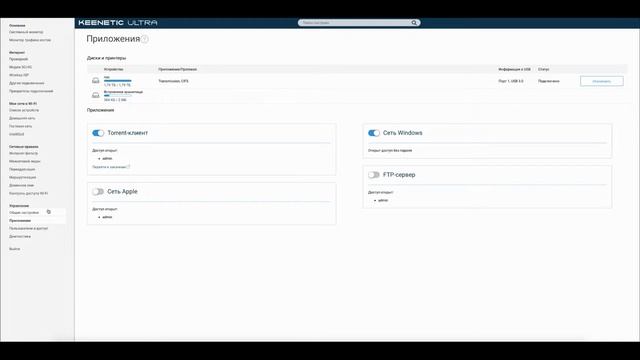The image size is (640, 360).
Task: Open Переадресация page
Action: (x=22, y=169)
